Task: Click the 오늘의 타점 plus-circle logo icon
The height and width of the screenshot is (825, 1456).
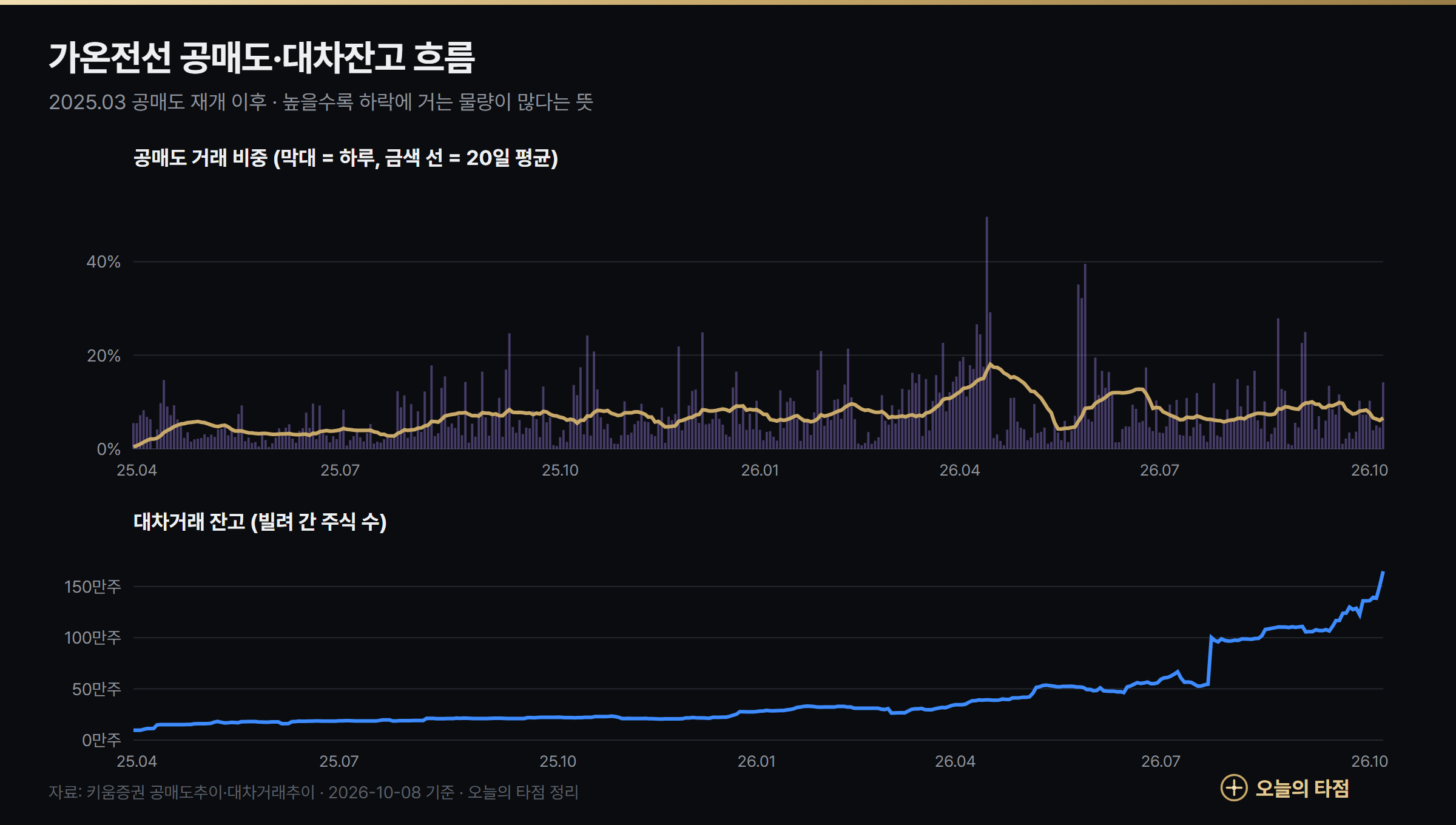Action: (x=1234, y=788)
